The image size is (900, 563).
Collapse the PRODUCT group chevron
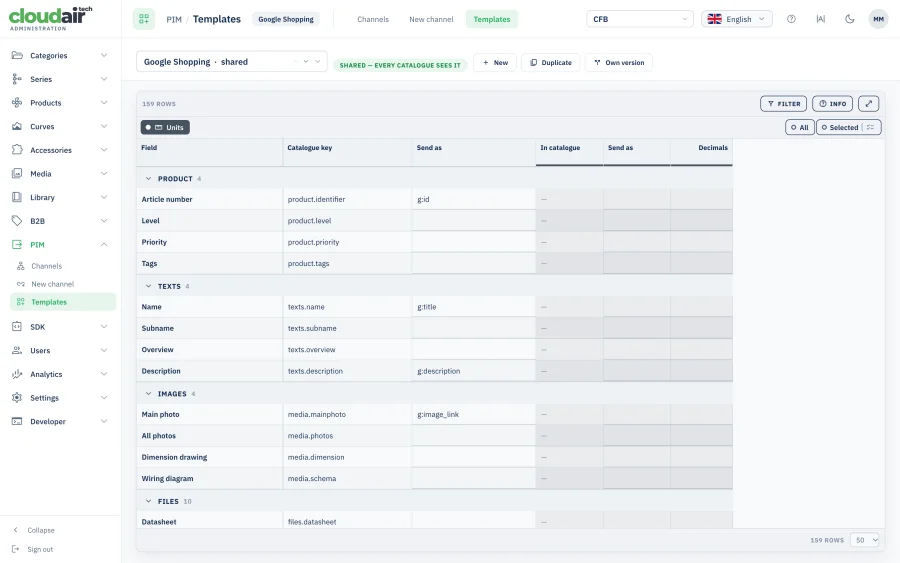tap(148, 178)
